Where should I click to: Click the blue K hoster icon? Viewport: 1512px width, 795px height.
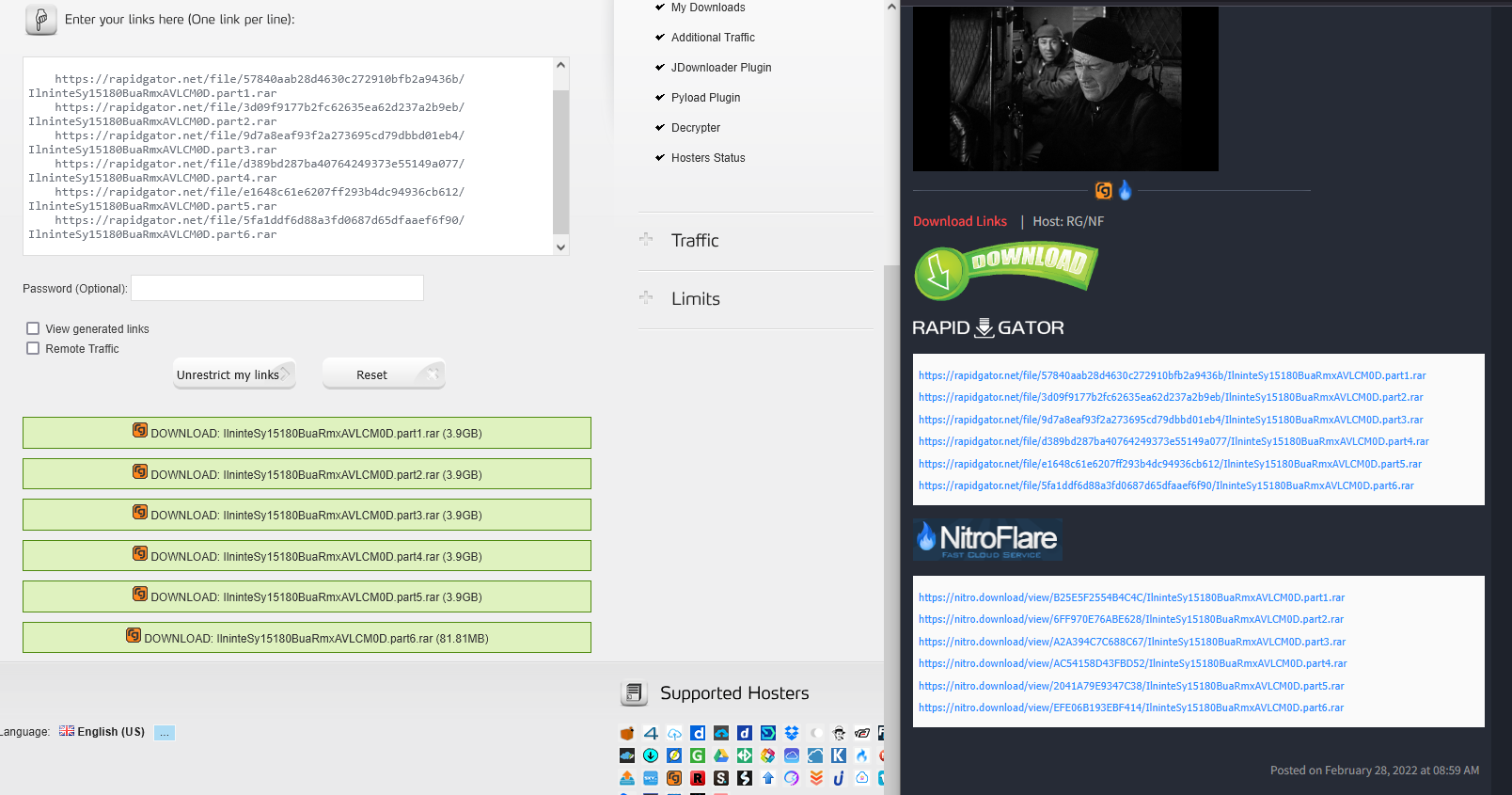pos(839,755)
